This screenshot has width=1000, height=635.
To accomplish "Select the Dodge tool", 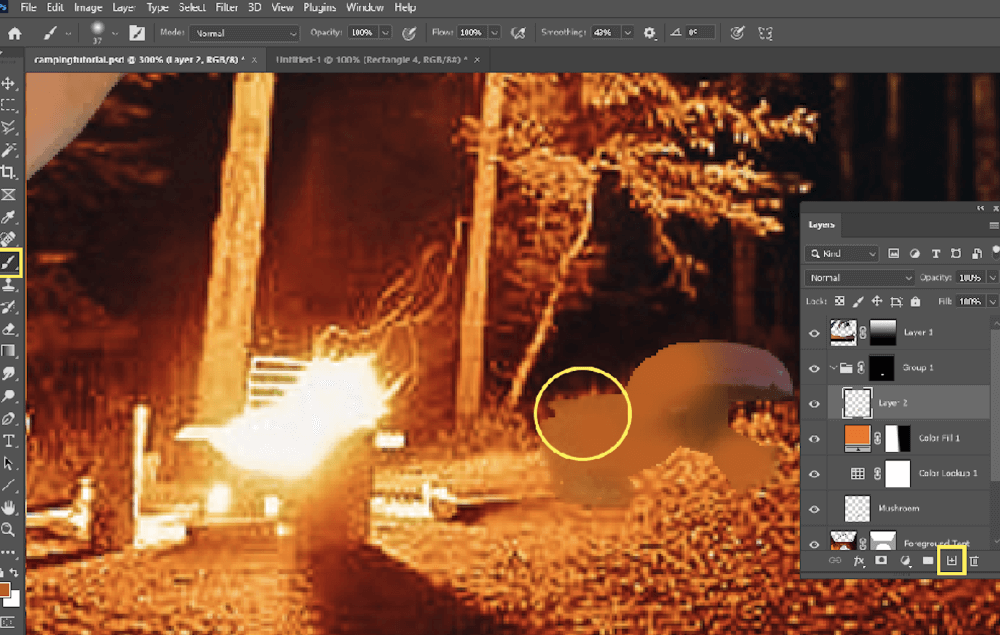I will pos(8,396).
